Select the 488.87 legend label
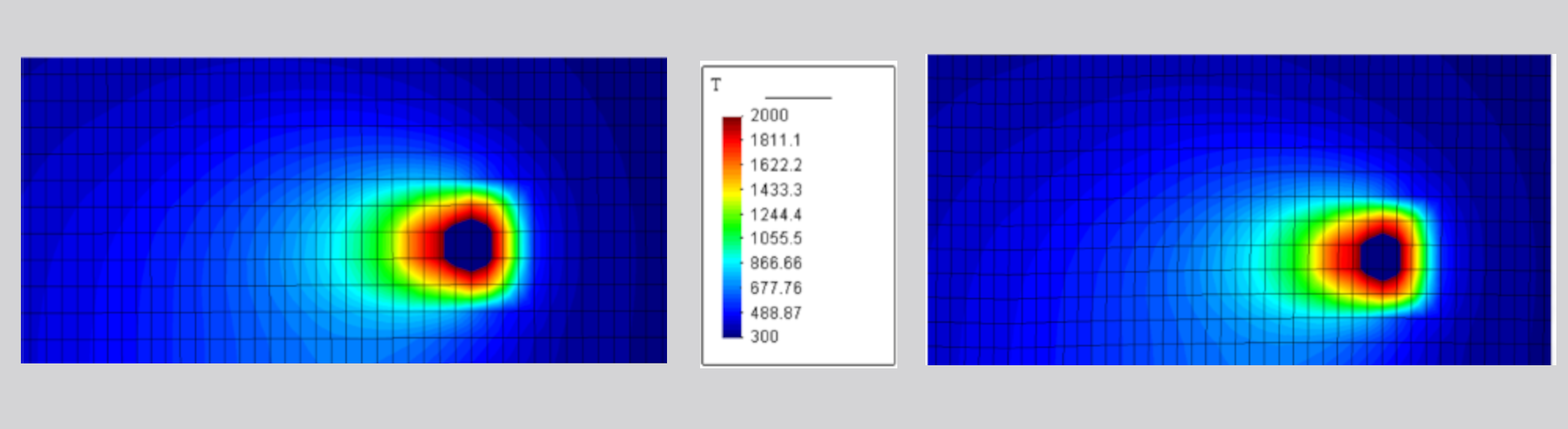Screen dimensions: 1568x429 (775, 313)
